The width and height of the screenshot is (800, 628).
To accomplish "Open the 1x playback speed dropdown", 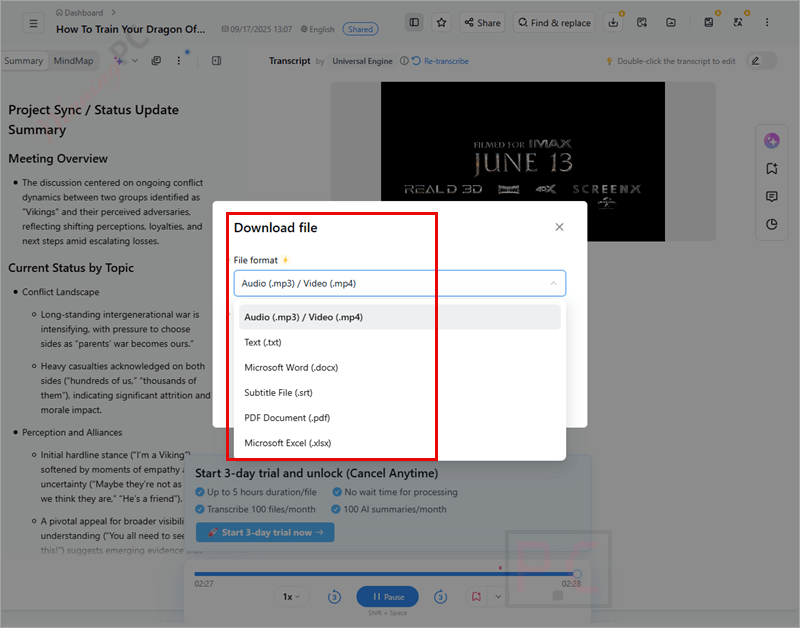I will click(292, 596).
